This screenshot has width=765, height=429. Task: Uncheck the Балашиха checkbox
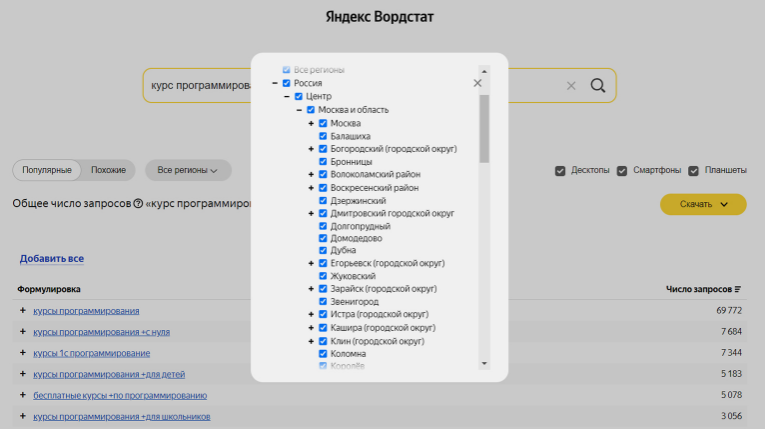[x=323, y=136]
